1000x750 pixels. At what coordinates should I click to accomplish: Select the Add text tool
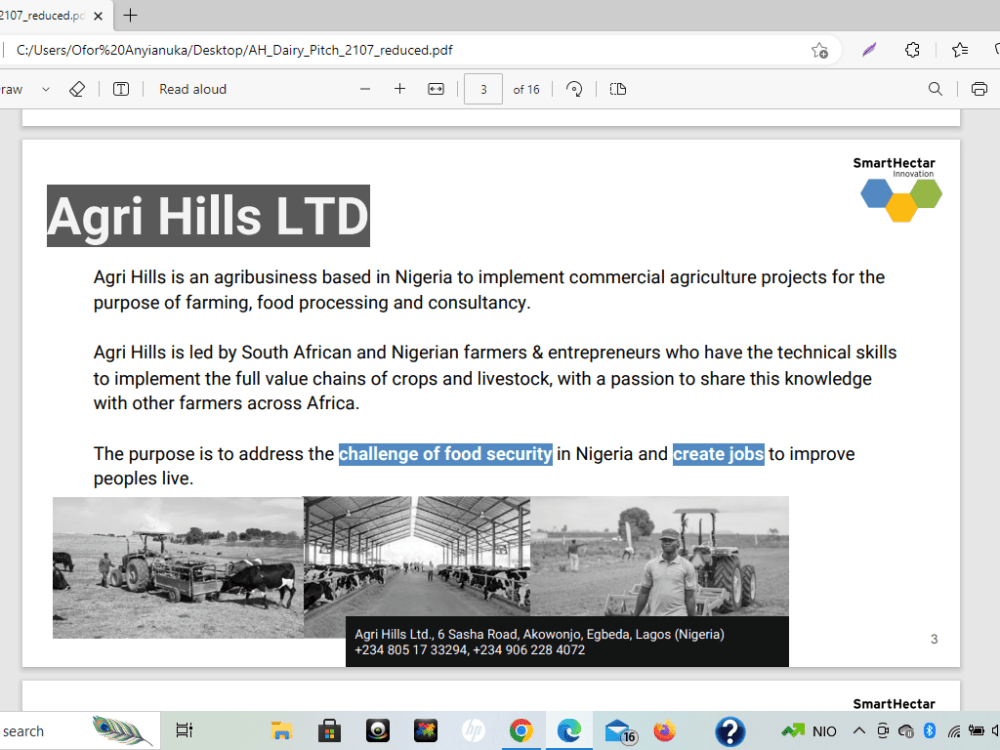click(x=121, y=89)
